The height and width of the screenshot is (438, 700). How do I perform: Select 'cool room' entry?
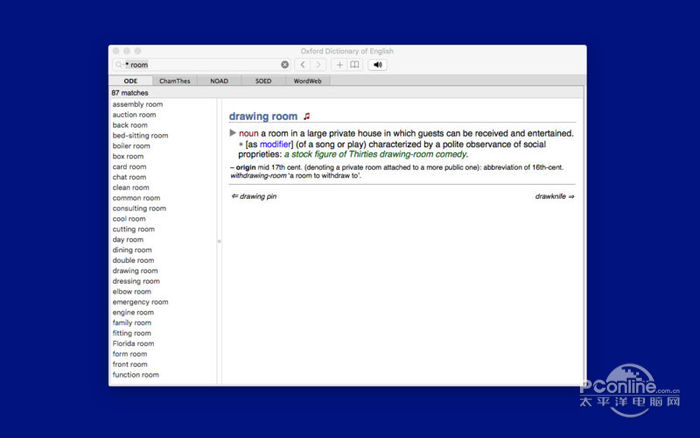pos(129,219)
